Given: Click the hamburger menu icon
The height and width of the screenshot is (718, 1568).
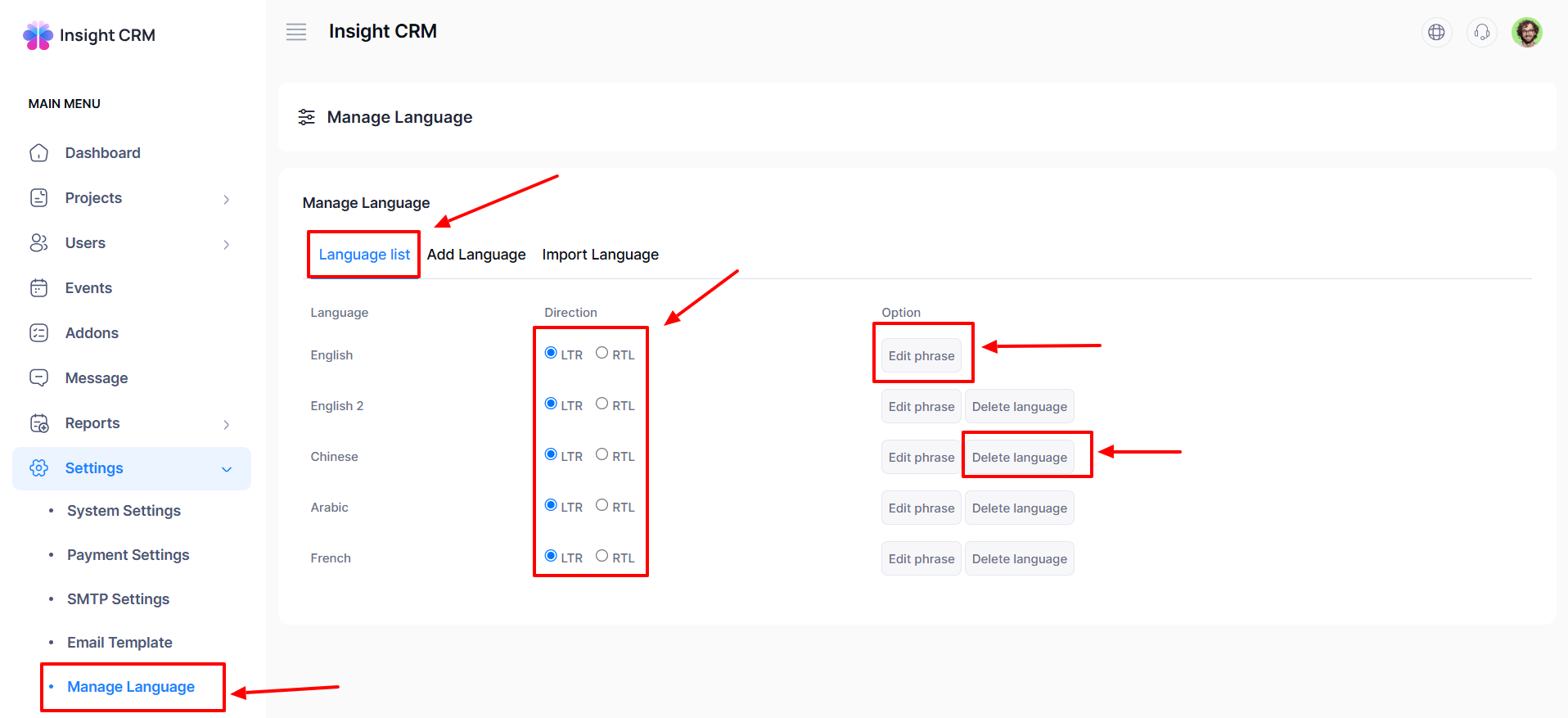Looking at the screenshot, I should click(296, 32).
